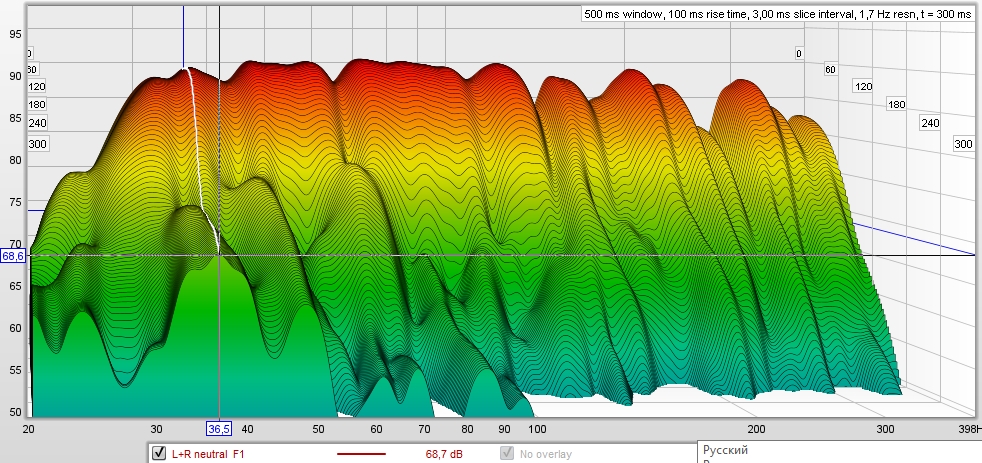Toggle the No overlay checkbox
The image size is (982, 463).
(x=507, y=454)
